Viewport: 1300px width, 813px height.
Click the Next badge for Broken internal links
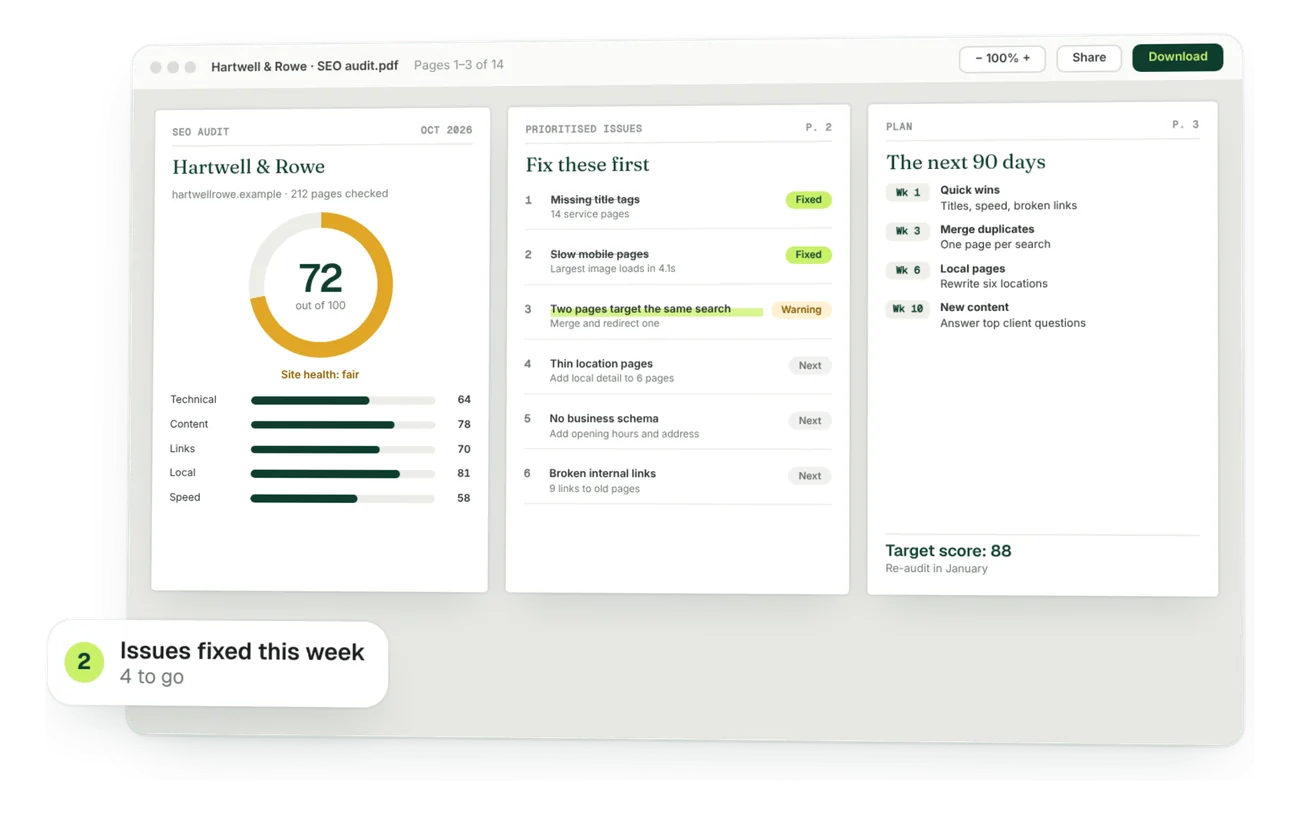(x=810, y=476)
